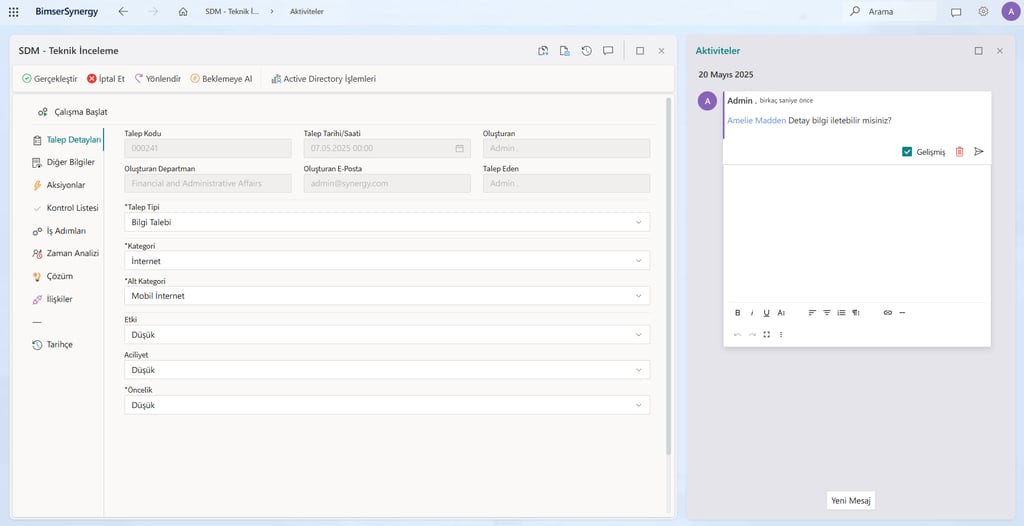
Task: Select the Talep Detayları tab
Action: (x=67, y=140)
